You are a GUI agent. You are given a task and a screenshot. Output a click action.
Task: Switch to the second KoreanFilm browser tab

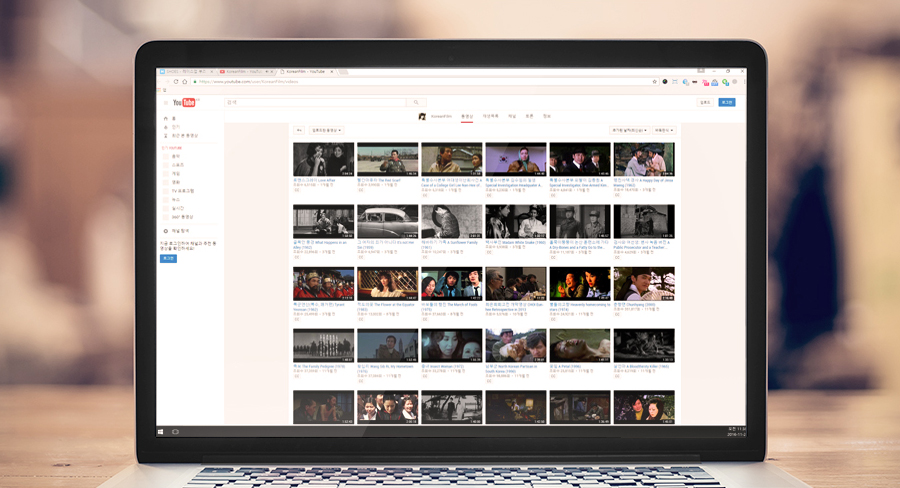coord(247,72)
